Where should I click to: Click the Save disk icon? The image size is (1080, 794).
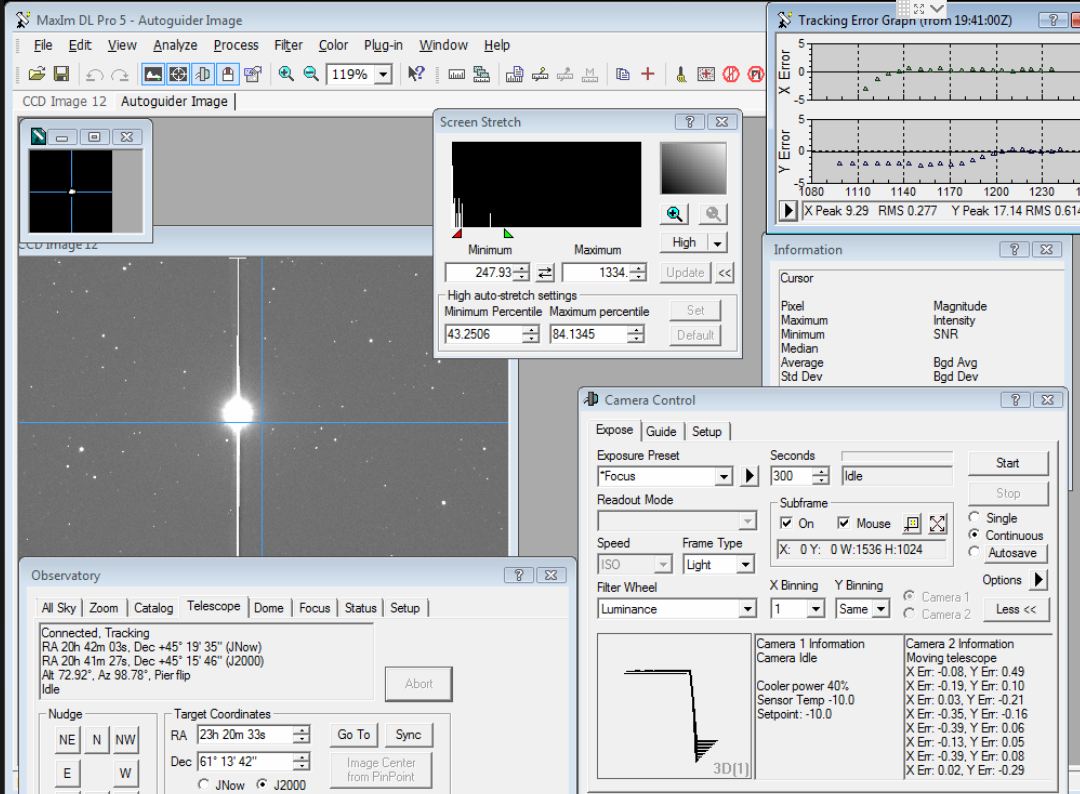click(61, 74)
